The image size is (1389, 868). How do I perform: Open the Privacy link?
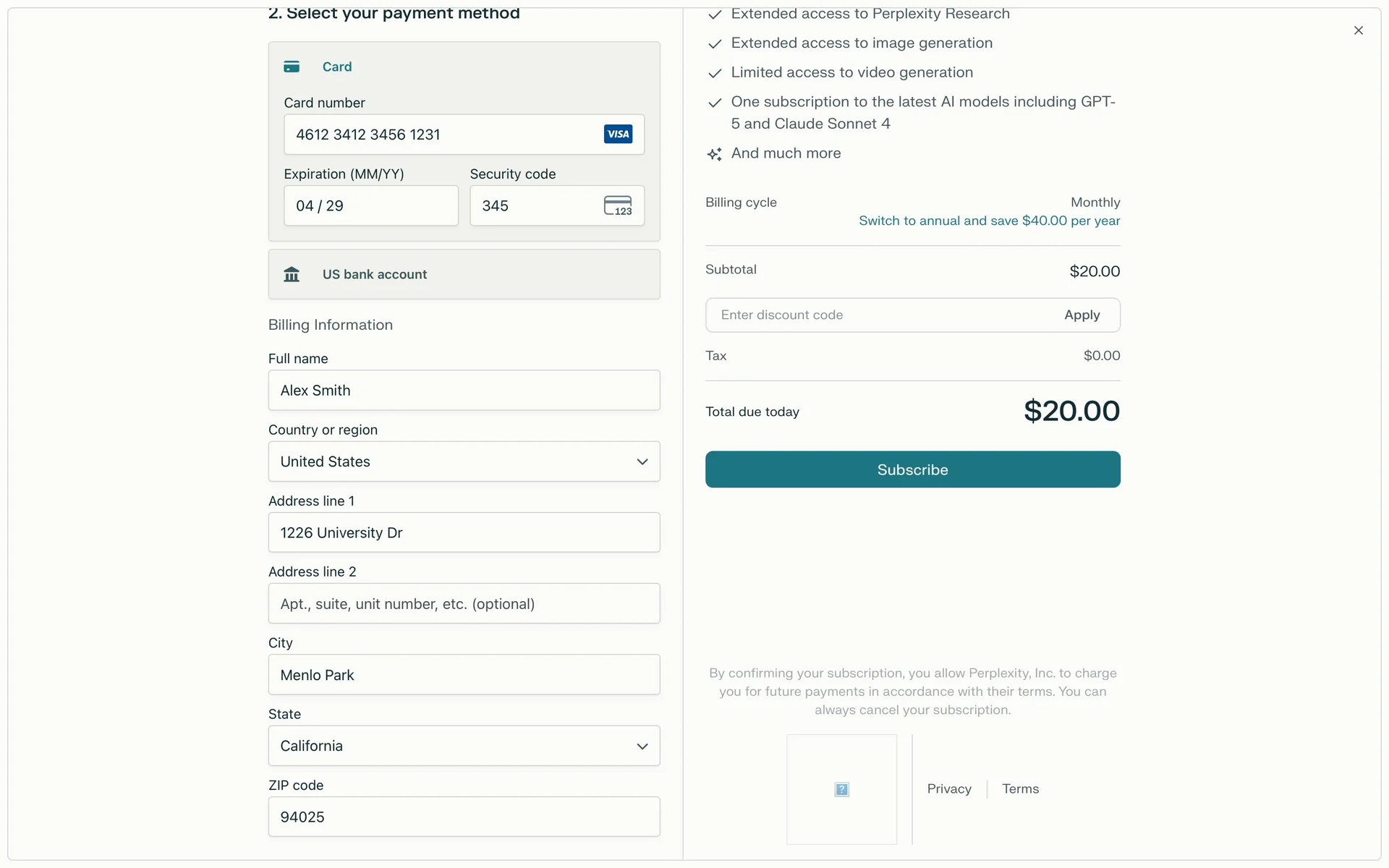[949, 789]
